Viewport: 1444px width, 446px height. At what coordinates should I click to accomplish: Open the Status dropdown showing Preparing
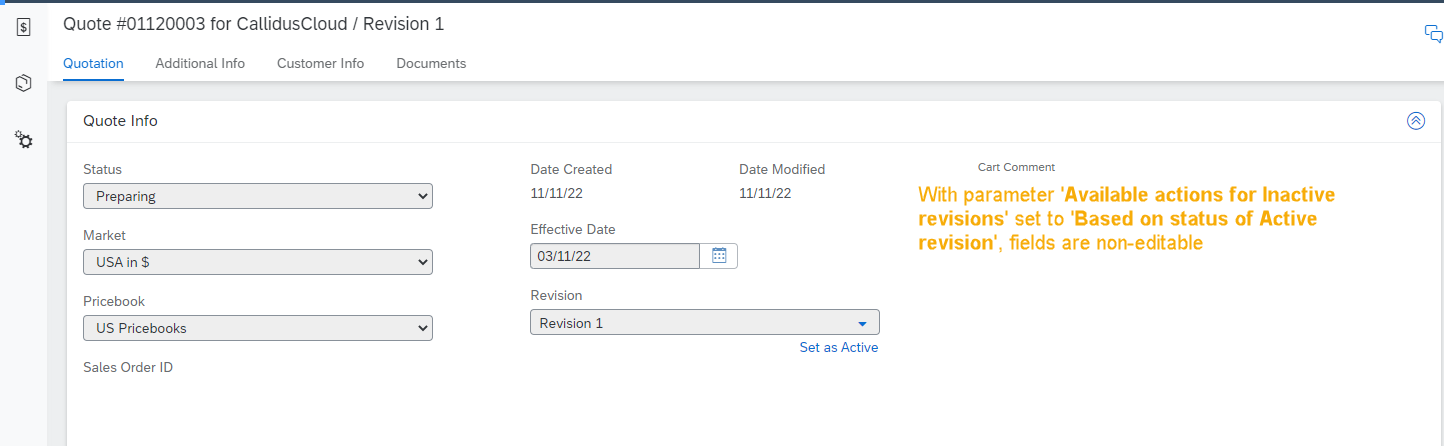tap(258, 196)
